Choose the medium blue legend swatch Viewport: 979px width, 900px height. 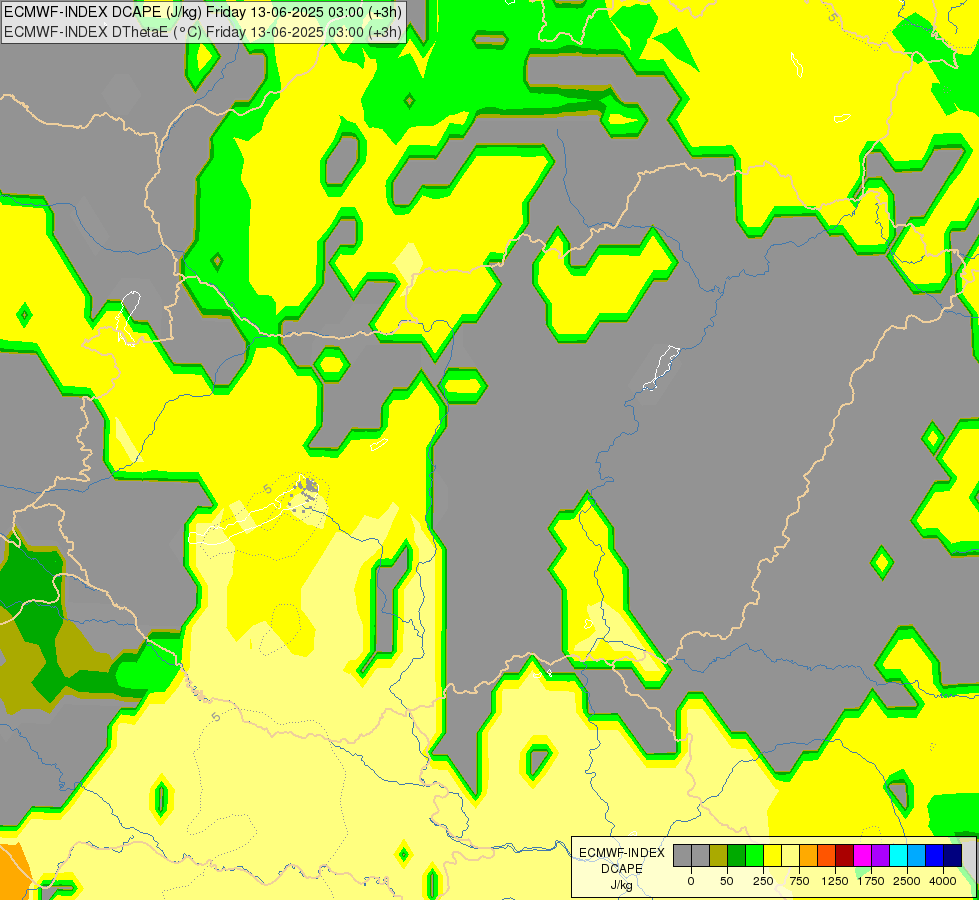coord(935,855)
